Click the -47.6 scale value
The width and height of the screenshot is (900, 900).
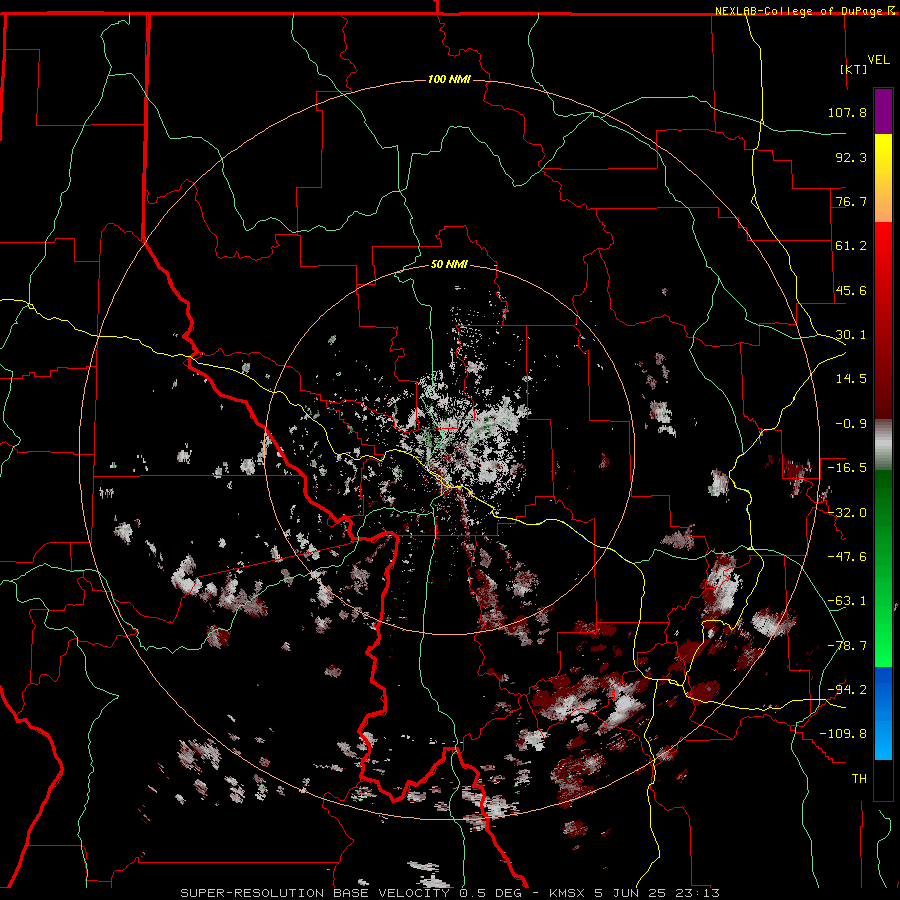(x=847, y=557)
